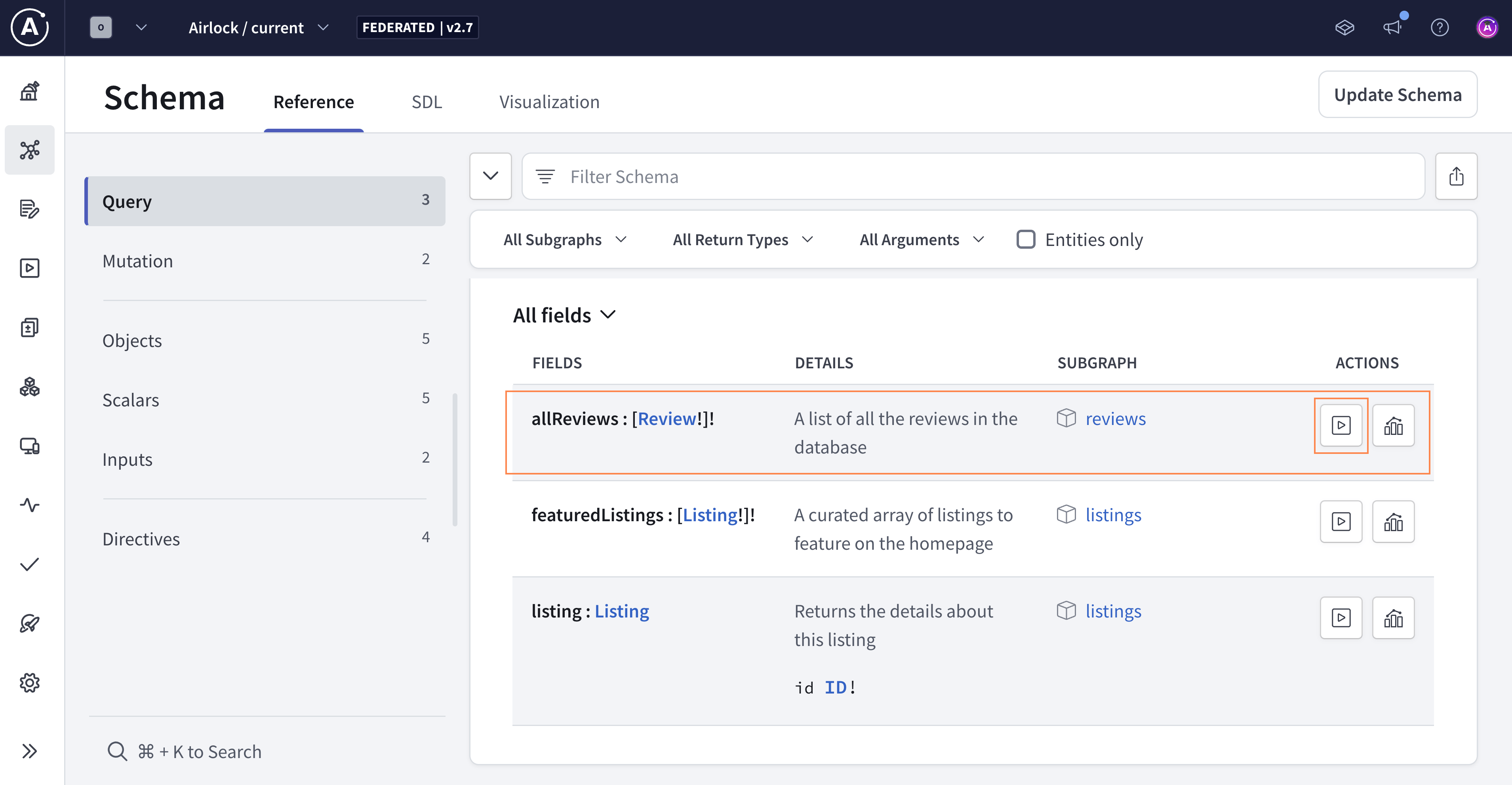Enable the Entities only checkbox
The image size is (1512, 785).
1025,239
